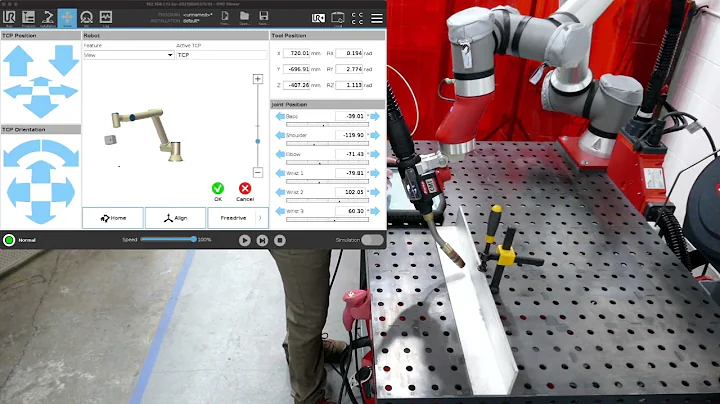Zoom out the 3D view with minus
Image resolution: width=720 pixels, height=404 pixels.
click(x=258, y=172)
